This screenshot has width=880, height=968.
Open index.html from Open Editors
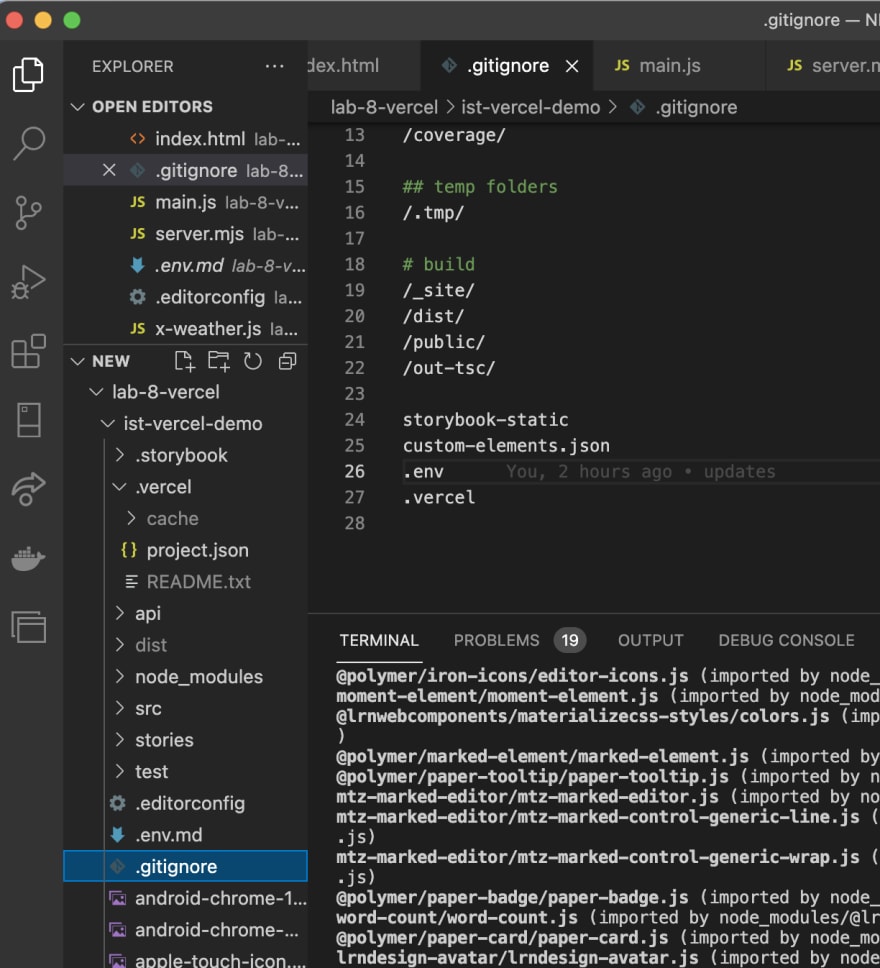[185, 139]
